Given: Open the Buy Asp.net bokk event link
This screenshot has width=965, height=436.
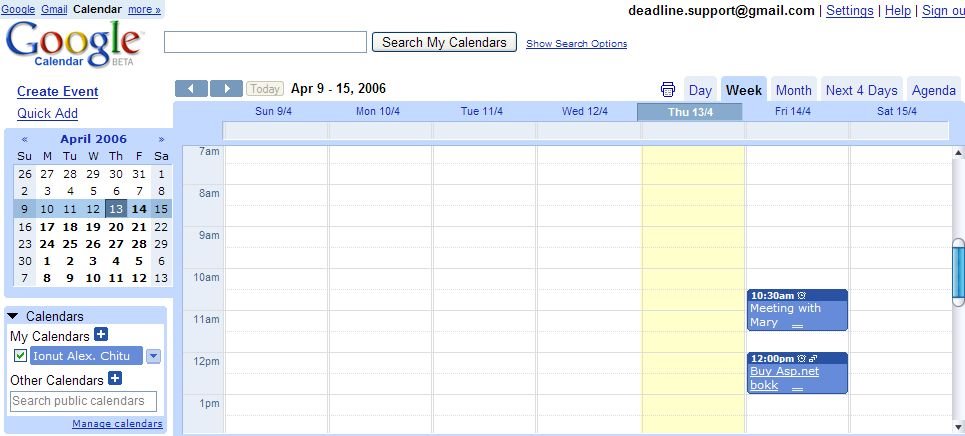Looking at the screenshot, I should click(x=785, y=378).
